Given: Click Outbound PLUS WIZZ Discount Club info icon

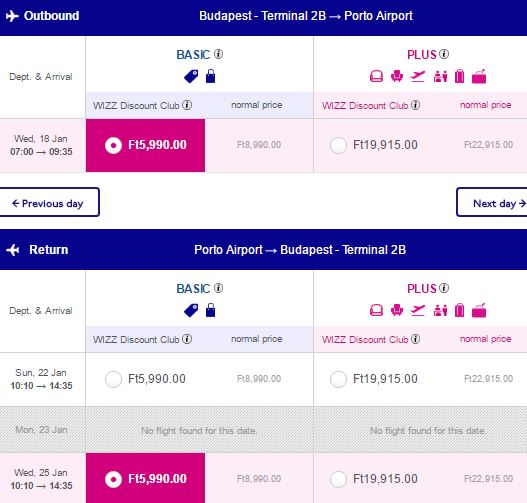Looking at the screenshot, I should pyautogui.click(x=415, y=105).
